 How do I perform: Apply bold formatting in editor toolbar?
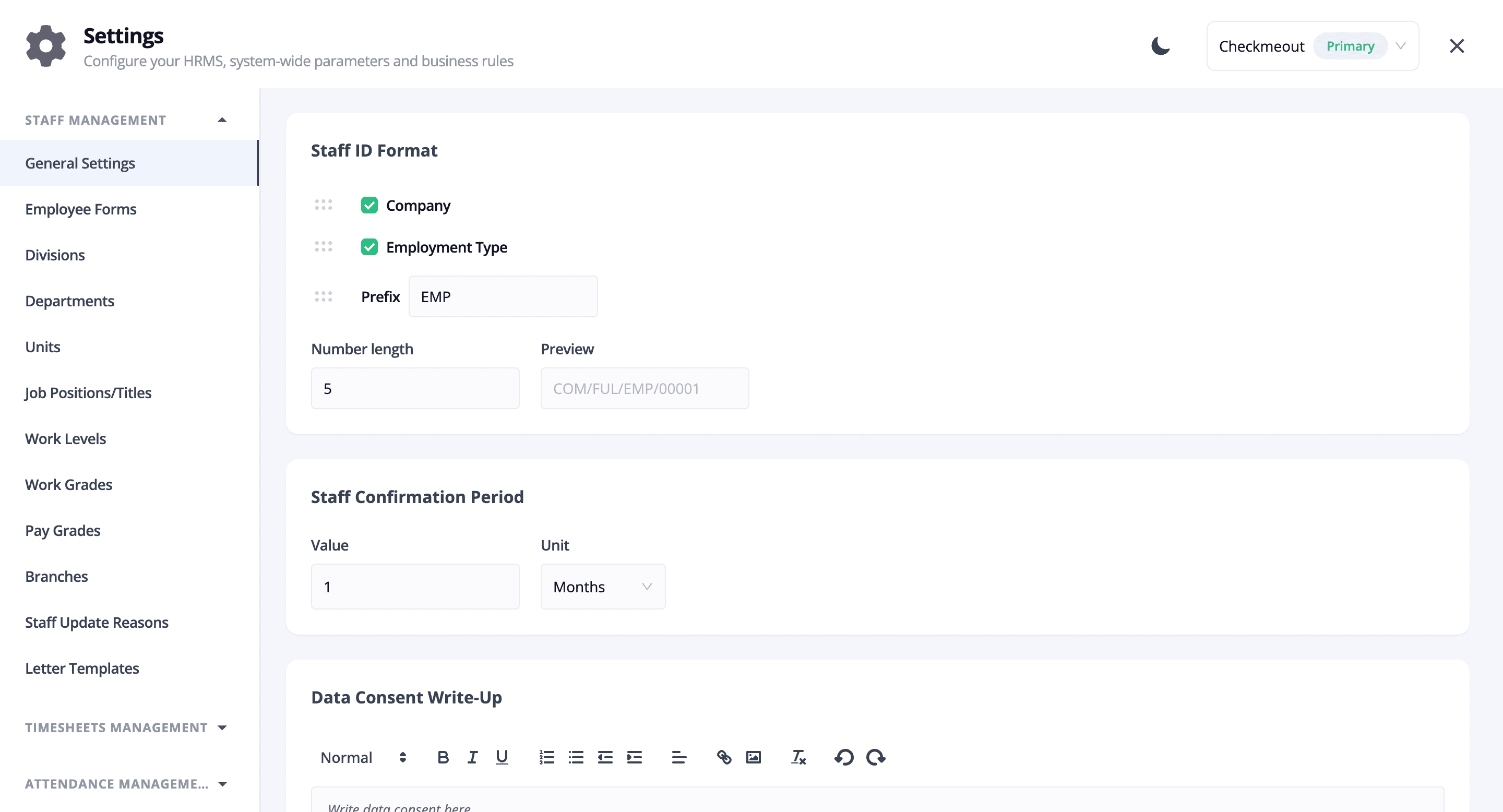[x=443, y=757]
